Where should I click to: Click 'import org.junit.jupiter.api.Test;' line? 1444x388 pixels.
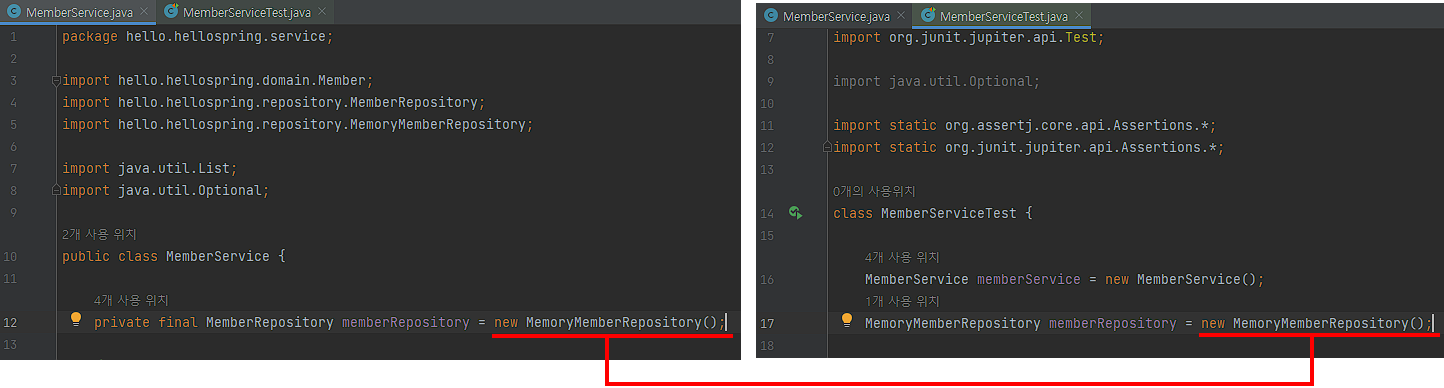pyautogui.click(x=968, y=37)
